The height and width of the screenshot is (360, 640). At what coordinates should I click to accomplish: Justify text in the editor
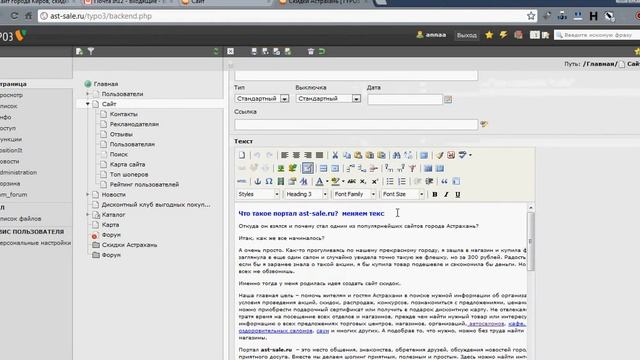click(320, 155)
